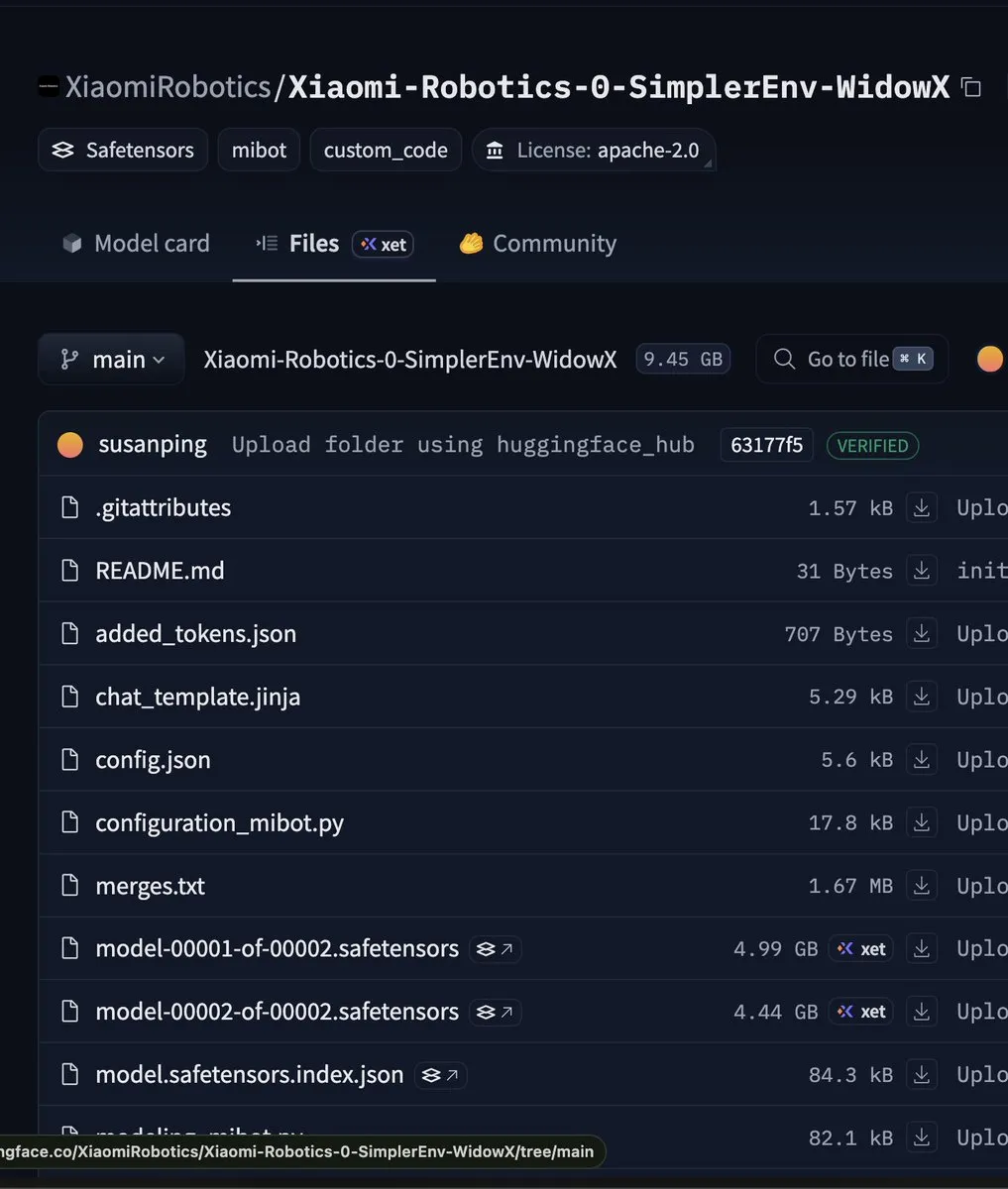The image size is (1008, 1189).
Task: Open model-00002-of-00002.safetensors file
Action: pyautogui.click(x=277, y=1012)
